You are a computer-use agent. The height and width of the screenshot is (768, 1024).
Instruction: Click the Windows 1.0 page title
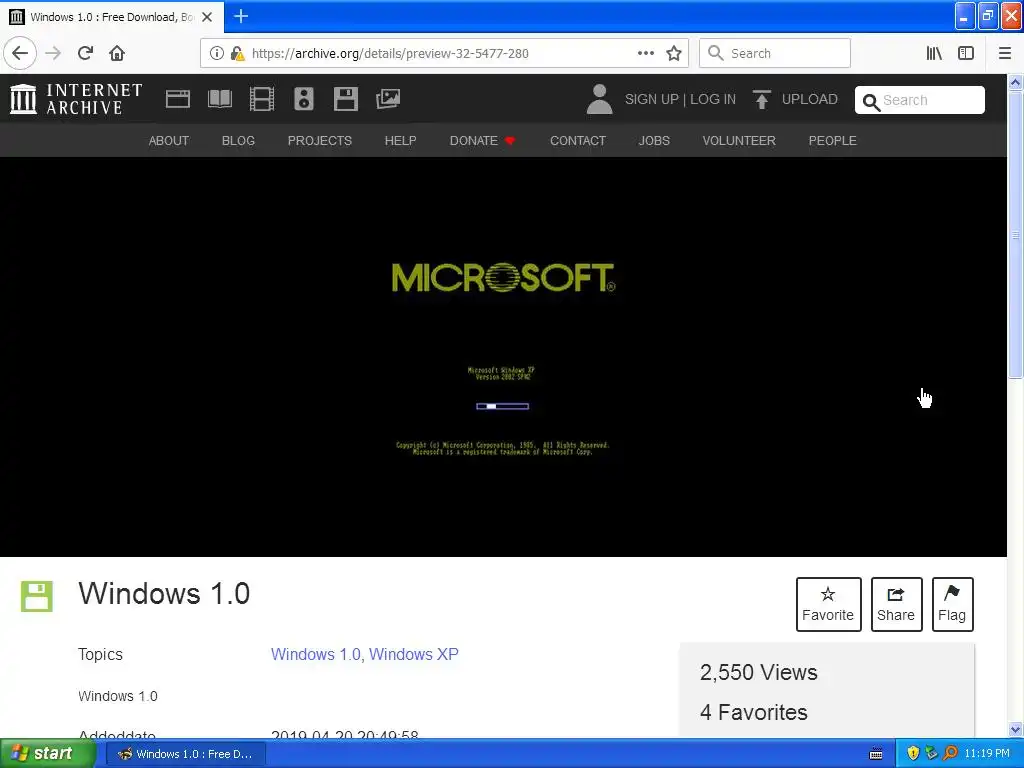click(164, 594)
